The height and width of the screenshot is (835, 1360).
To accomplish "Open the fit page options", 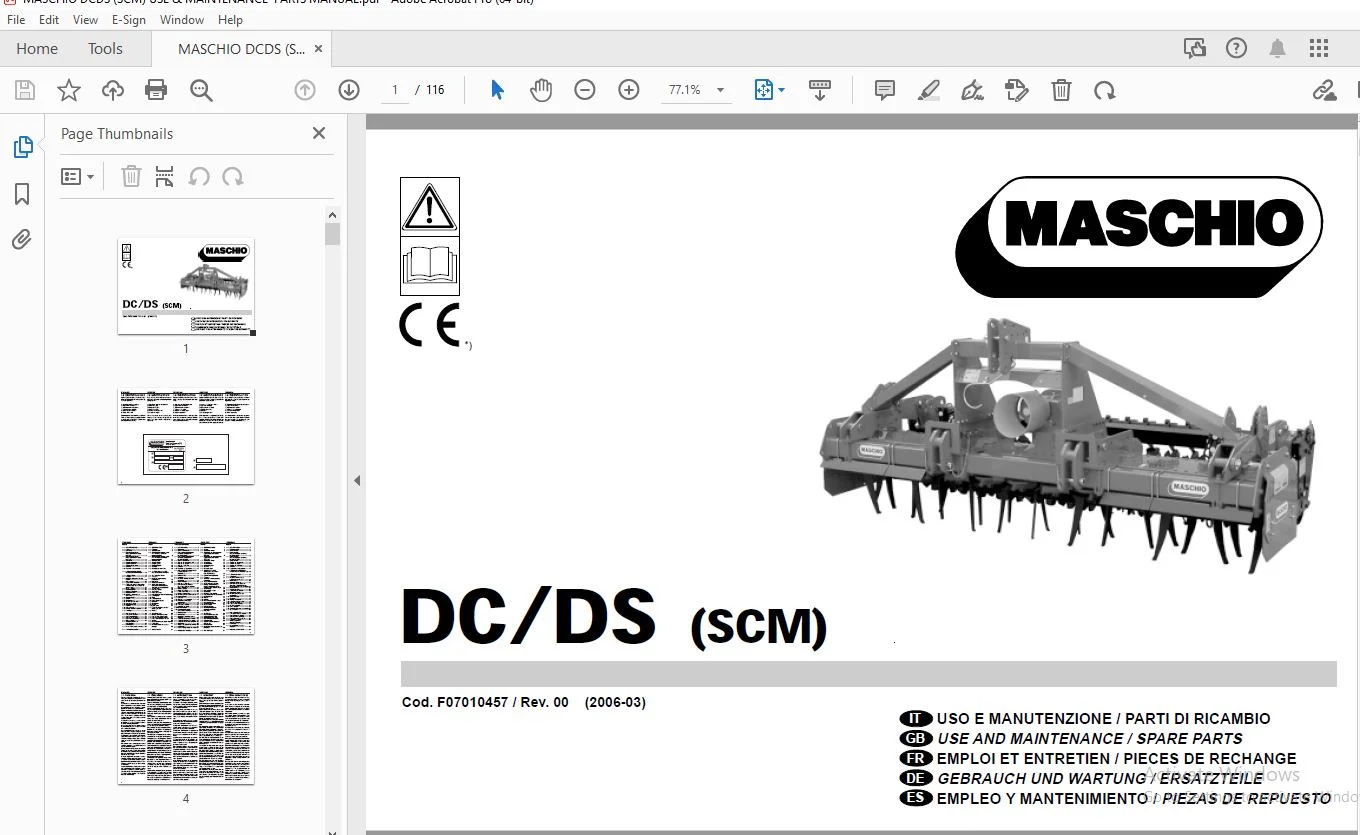I will click(x=769, y=90).
